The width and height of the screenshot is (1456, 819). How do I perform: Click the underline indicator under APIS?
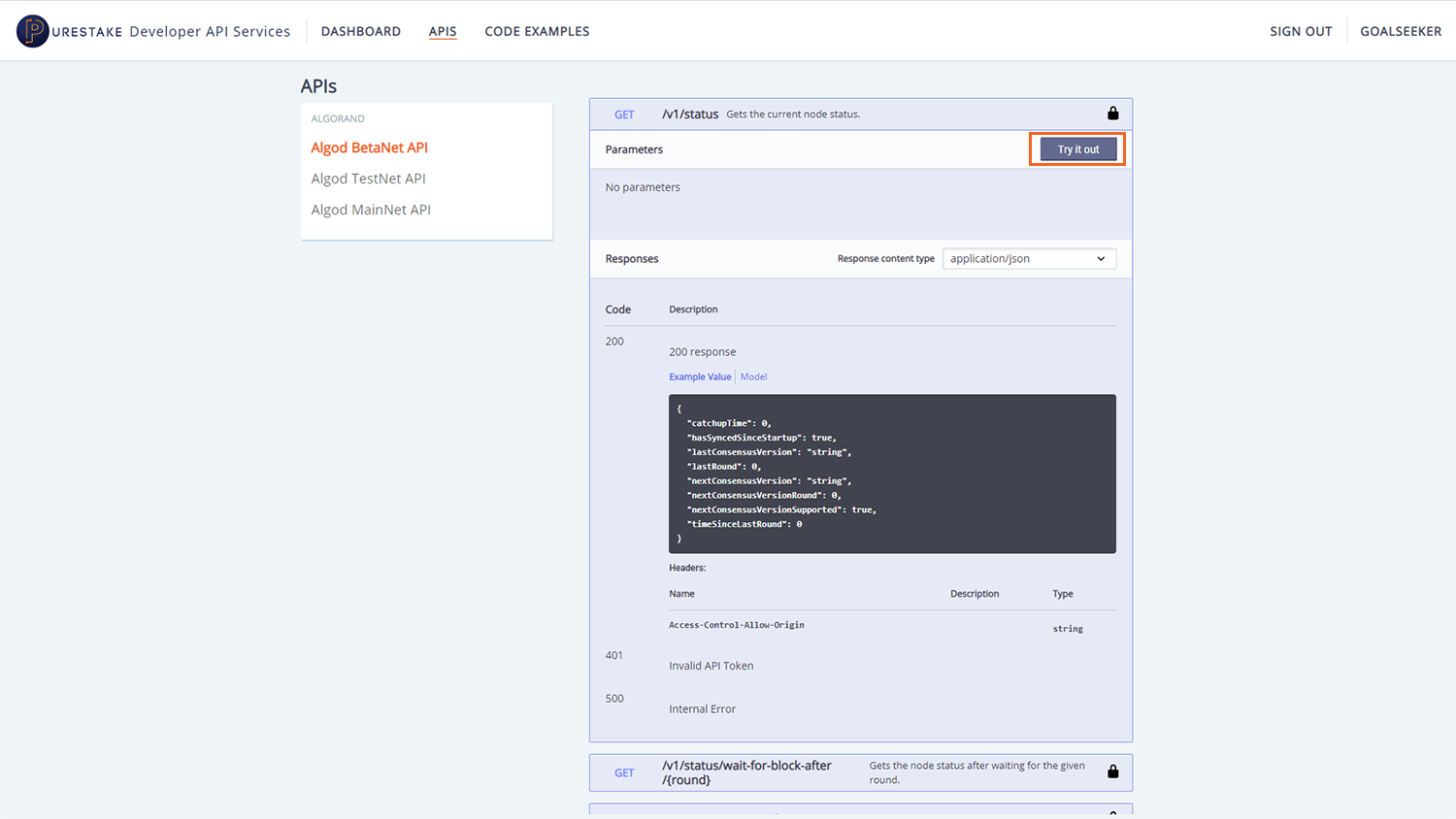443,40
